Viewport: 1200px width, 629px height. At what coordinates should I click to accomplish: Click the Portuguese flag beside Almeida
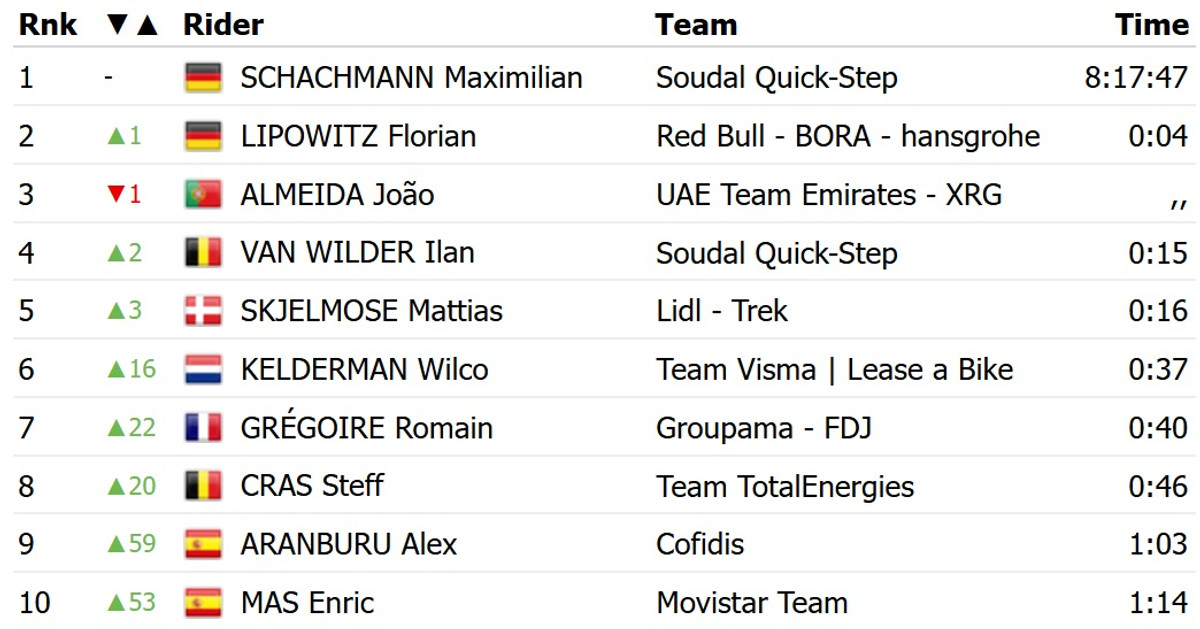pyautogui.click(x=203, y=194)
